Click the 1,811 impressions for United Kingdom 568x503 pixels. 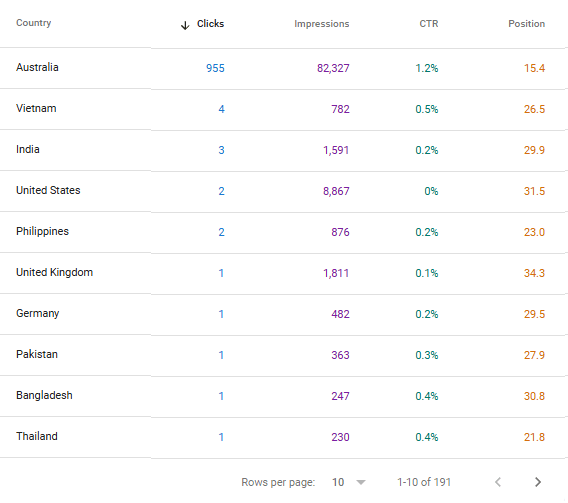pyautogui.click(x=336, y=273)
